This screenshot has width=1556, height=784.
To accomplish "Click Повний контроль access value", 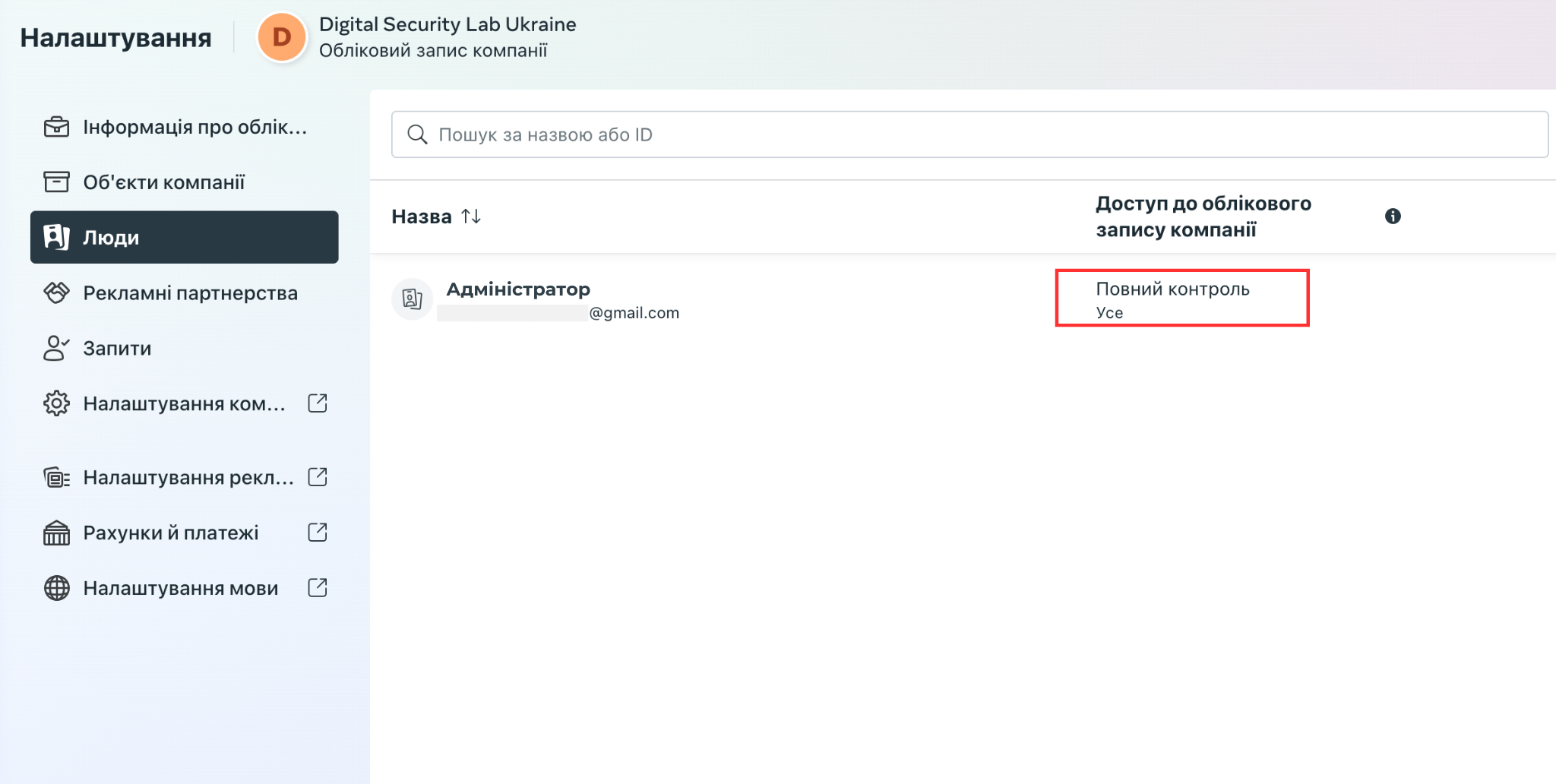I will pyautogui.click(x=1172, y=289).
